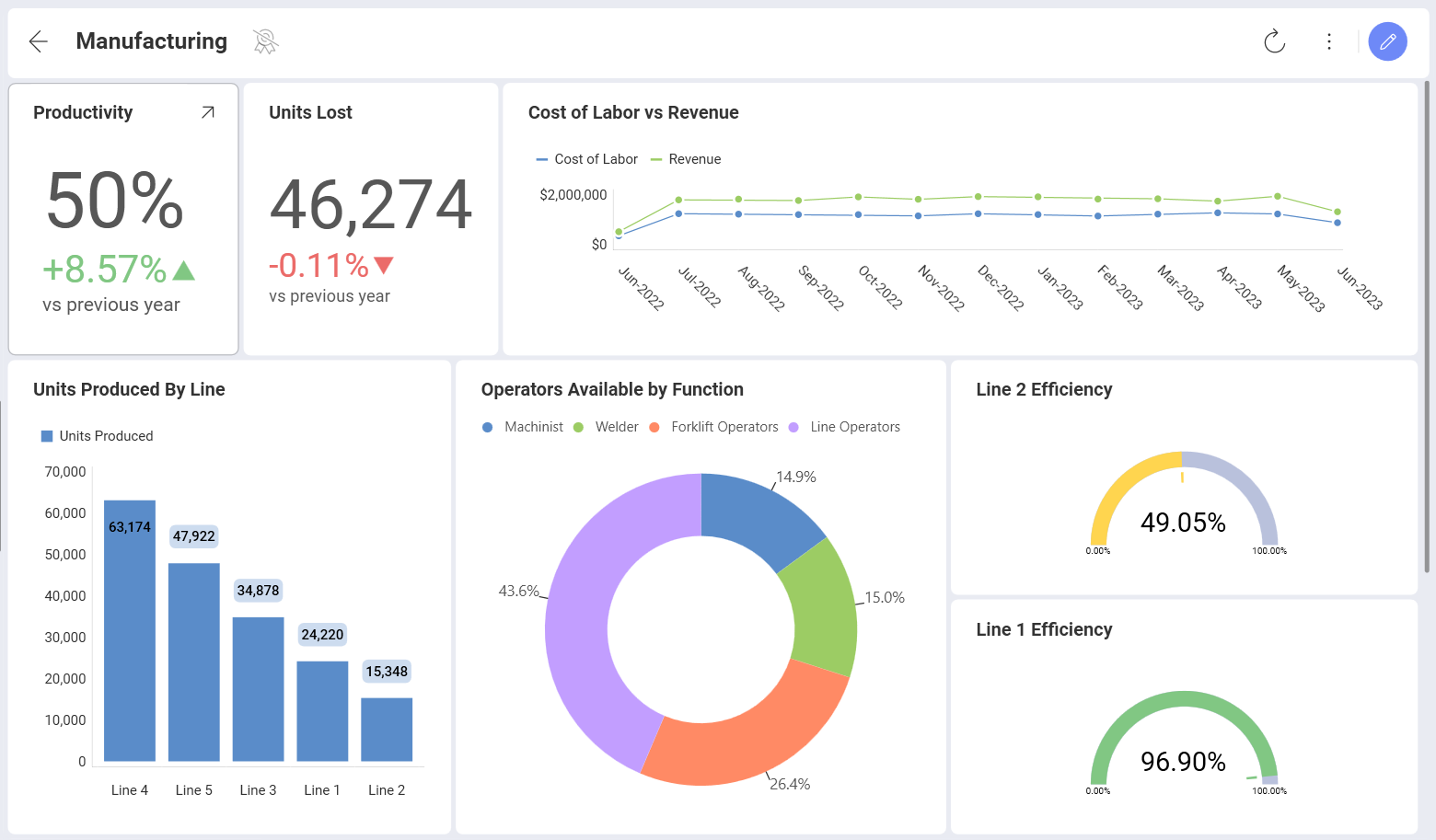Toggle the Revenue legend entry
The height and width of the screenshot is (840, 1436).
(x=686, y=159)
